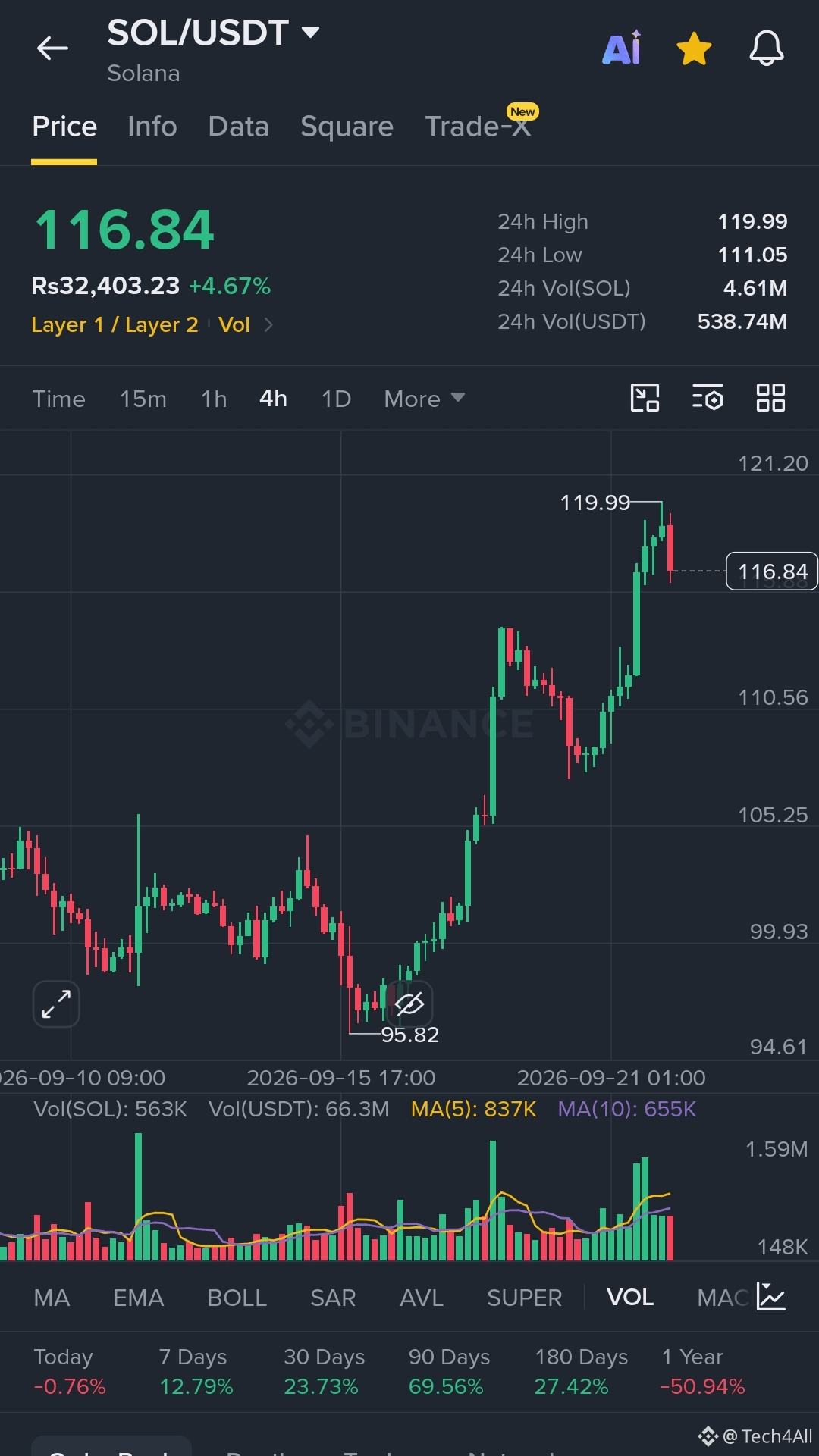Open the multi-chart grid layout icon
Image resolution: width=819 pixels, height=1456 pixels.
tap(770, 398)
